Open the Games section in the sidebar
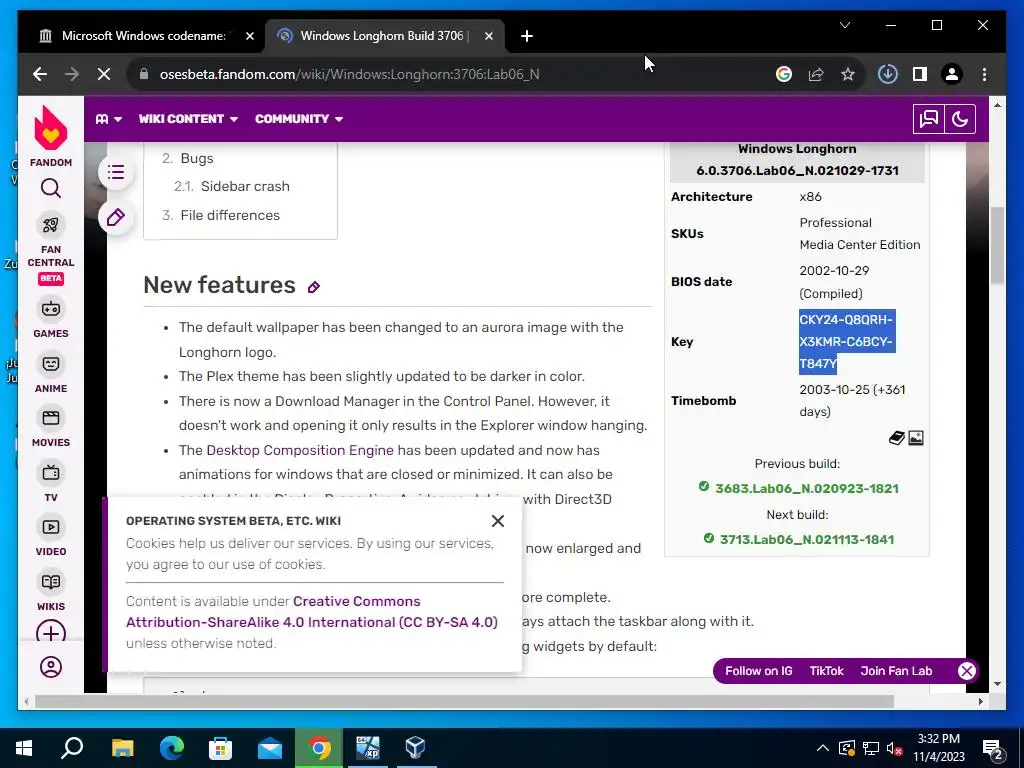The width and height of the screenshot is (1024, 768). point(51,319)
